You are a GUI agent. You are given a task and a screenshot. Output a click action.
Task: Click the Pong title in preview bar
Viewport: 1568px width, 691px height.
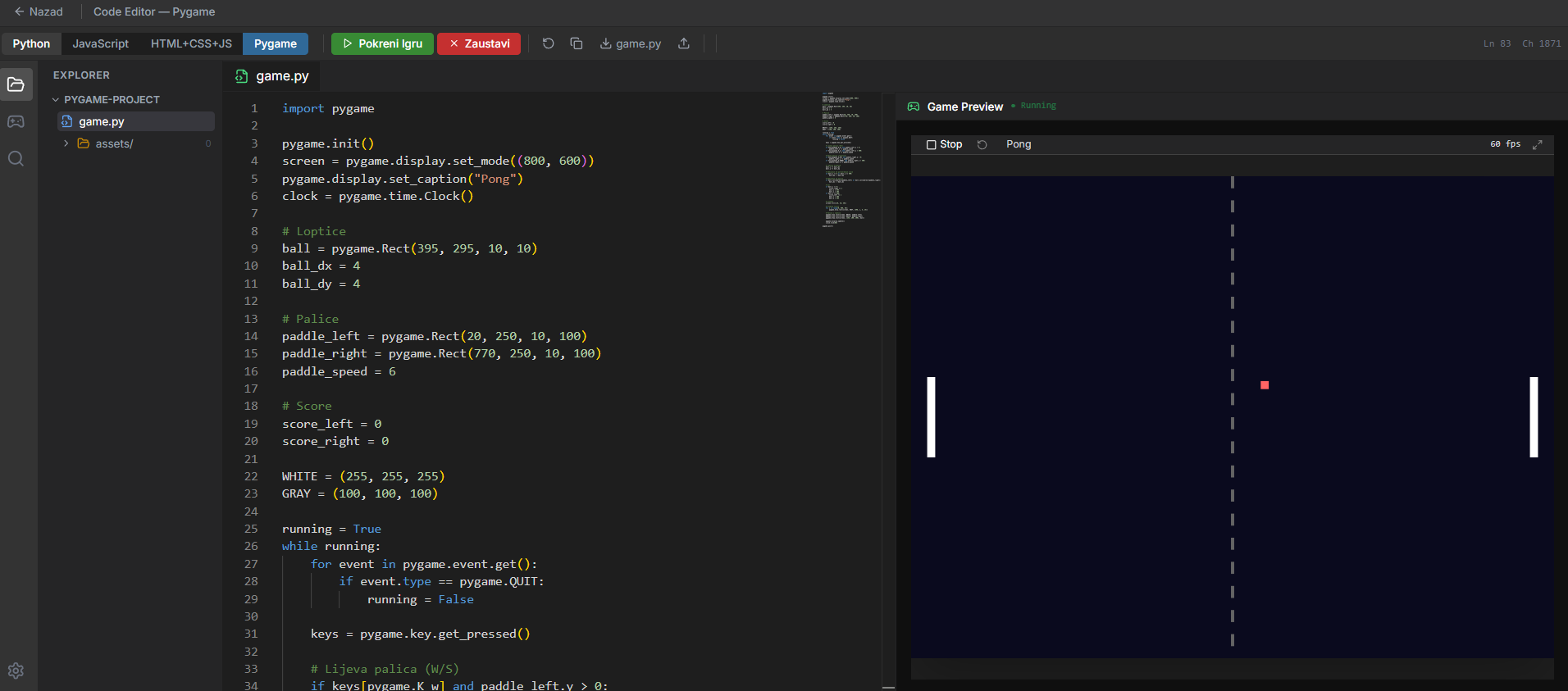point(1019,144)
